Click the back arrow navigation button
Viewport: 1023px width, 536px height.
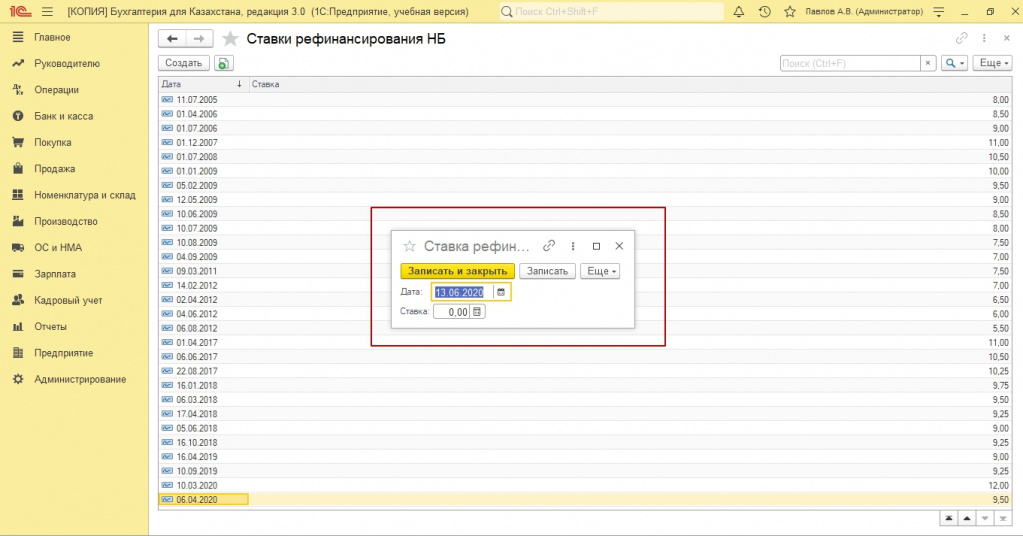[173, 39]
